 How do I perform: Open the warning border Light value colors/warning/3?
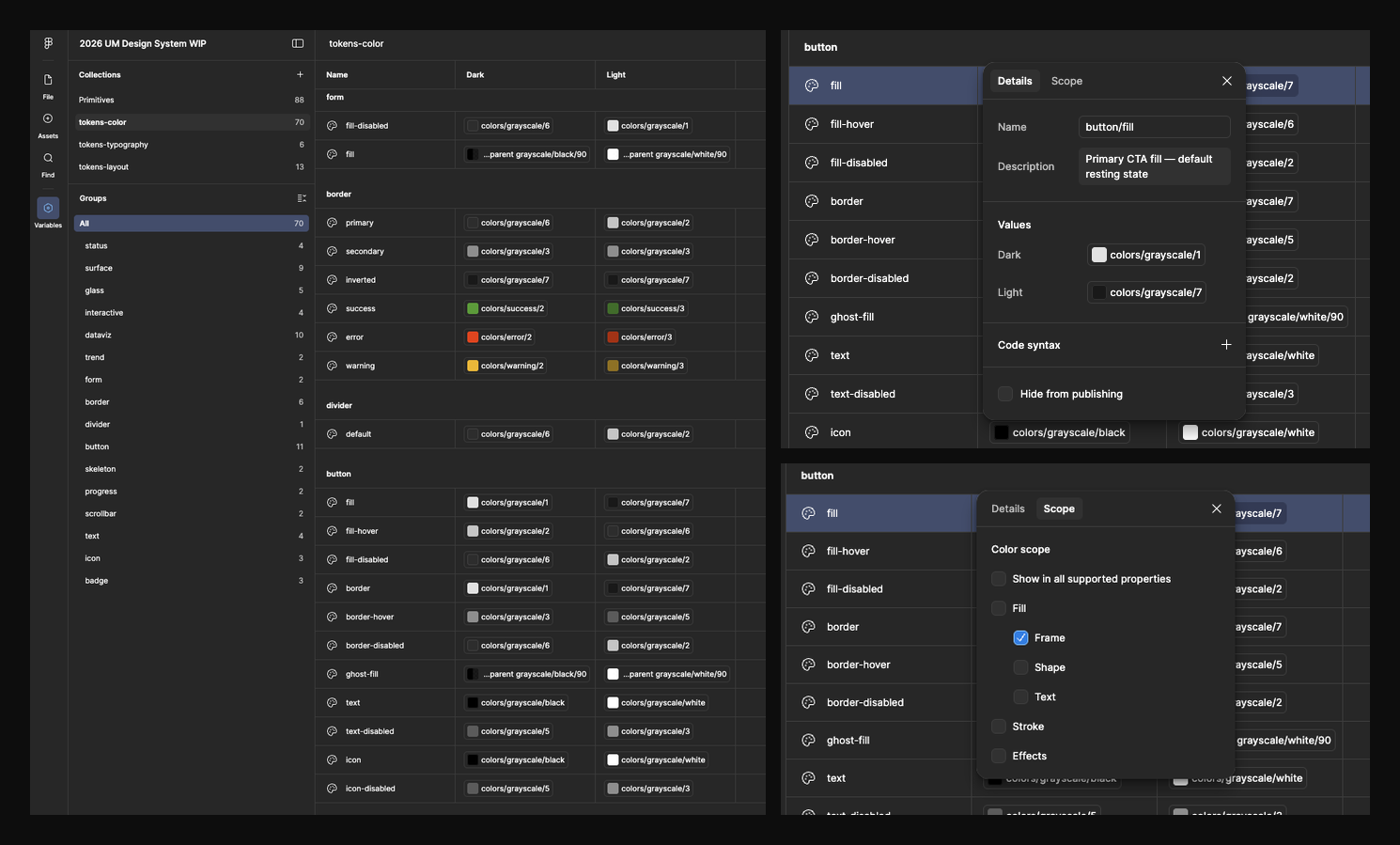tap(646, 366)
